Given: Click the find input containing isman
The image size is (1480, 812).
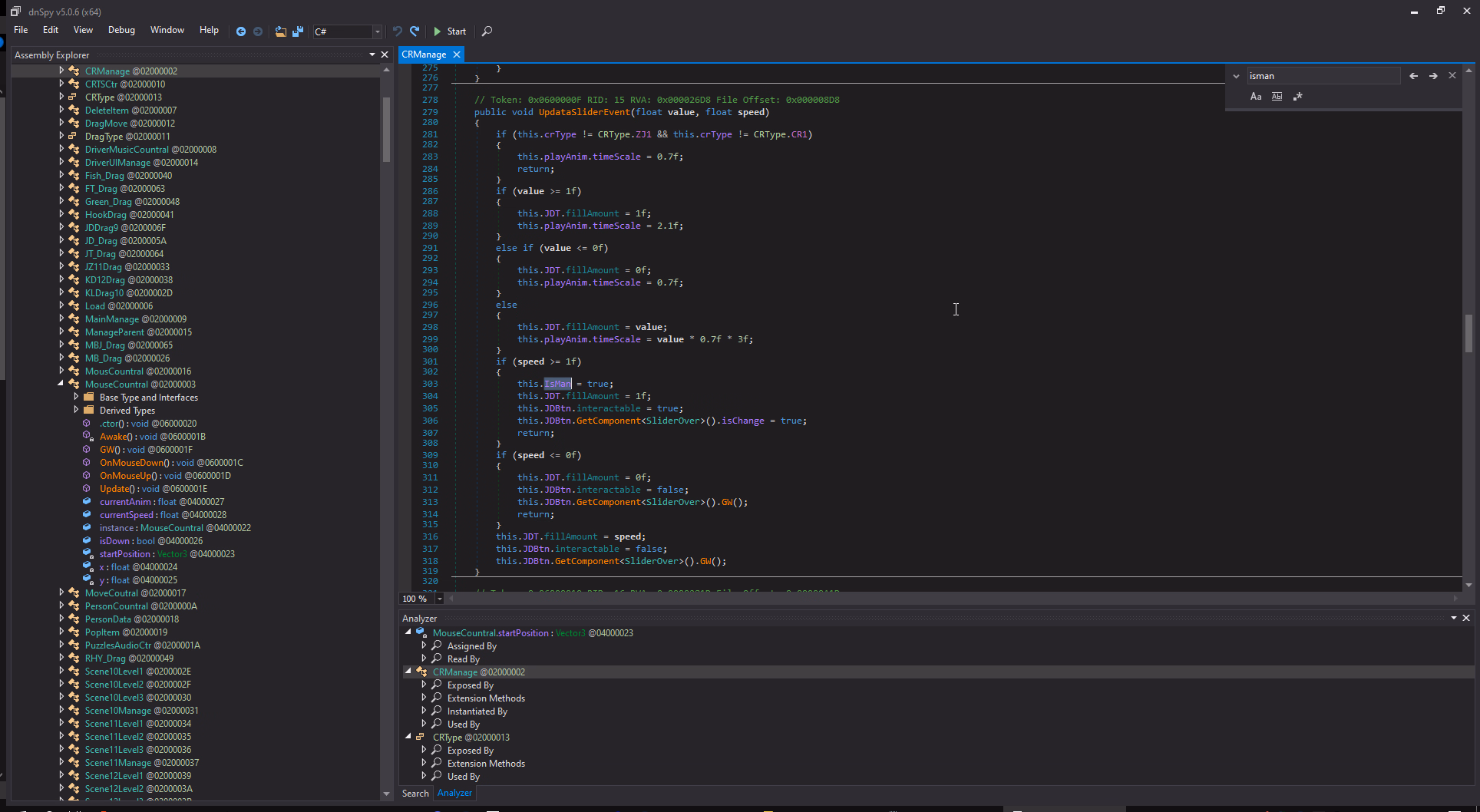Looking at the screenshot, I should [1323, 76].
